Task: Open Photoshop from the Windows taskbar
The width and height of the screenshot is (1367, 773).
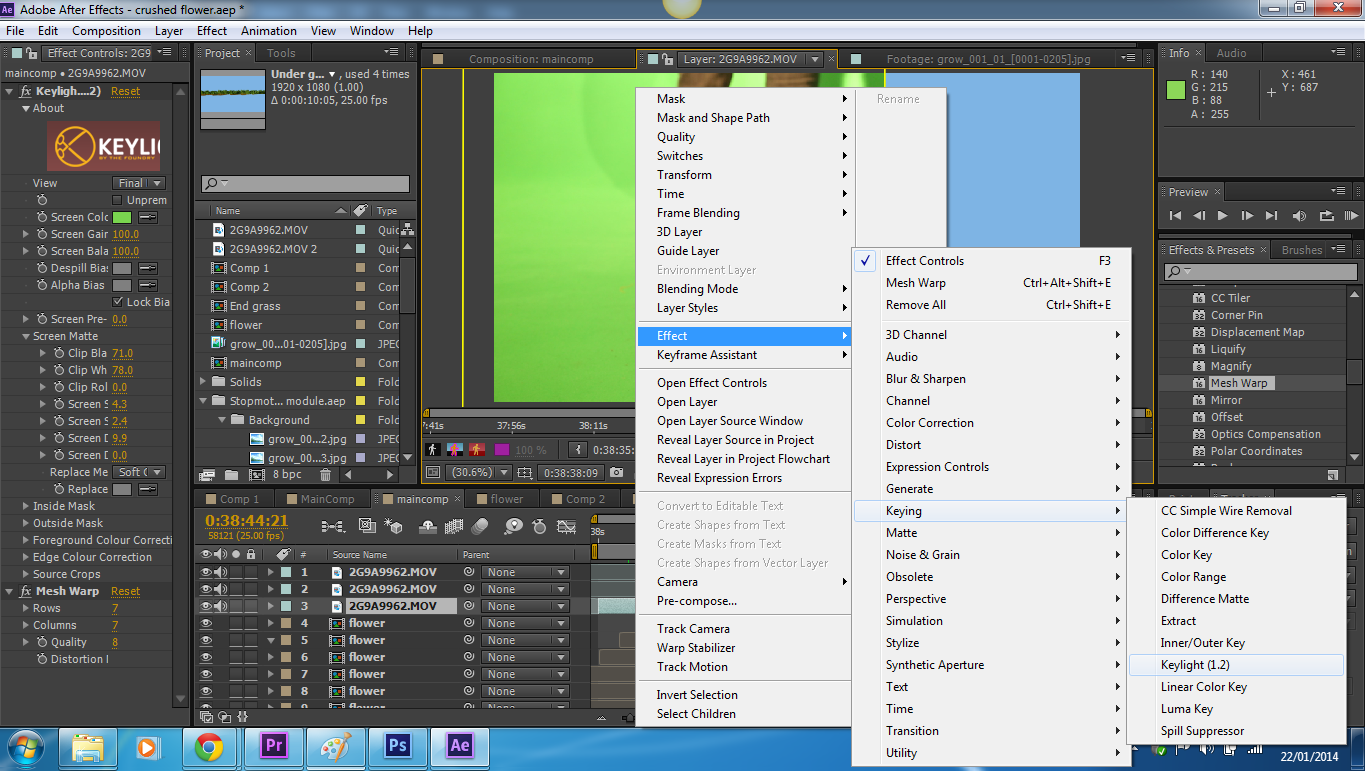Action: 398,747
